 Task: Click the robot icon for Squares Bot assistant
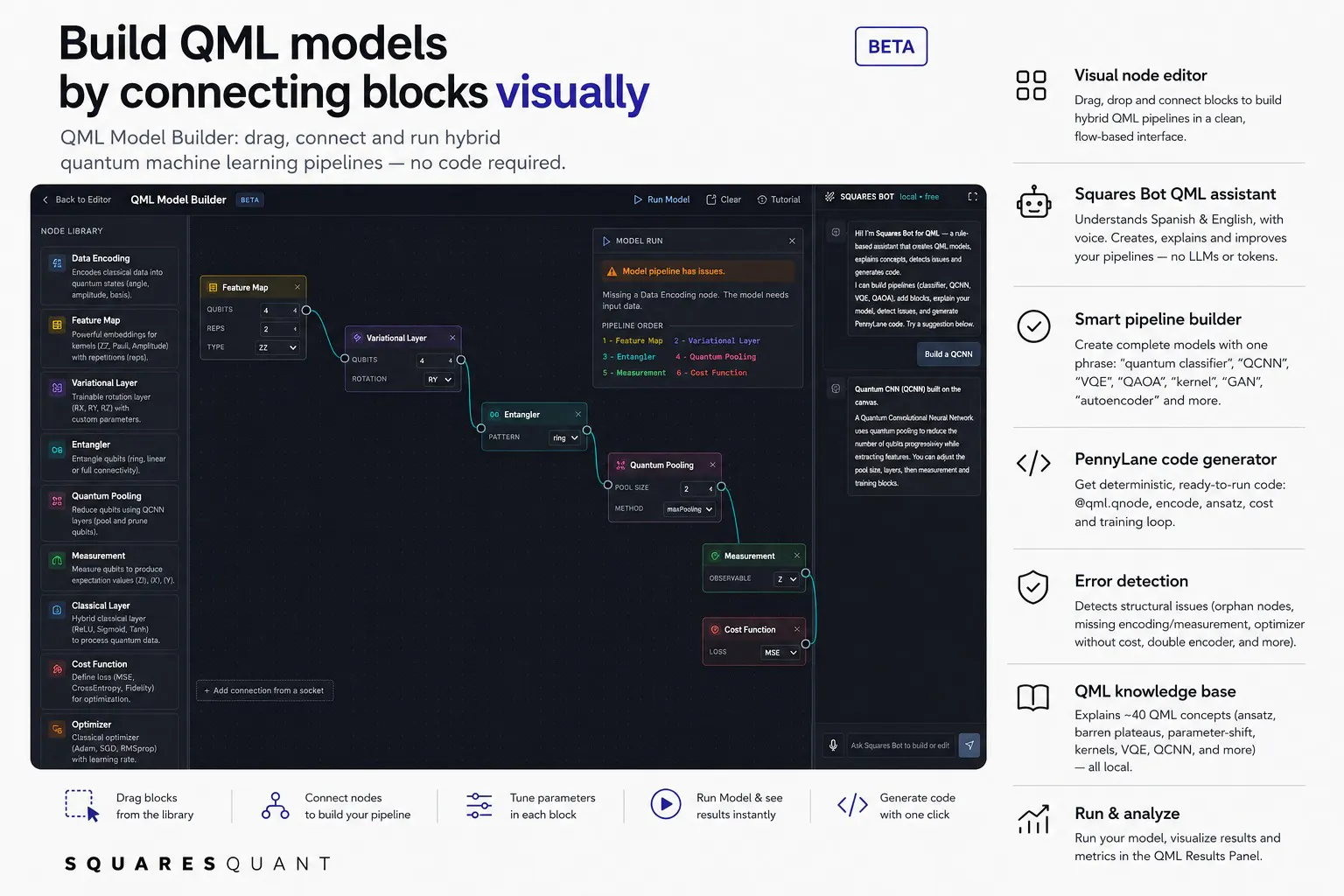pyautogui.click(x=1033, y=203)
